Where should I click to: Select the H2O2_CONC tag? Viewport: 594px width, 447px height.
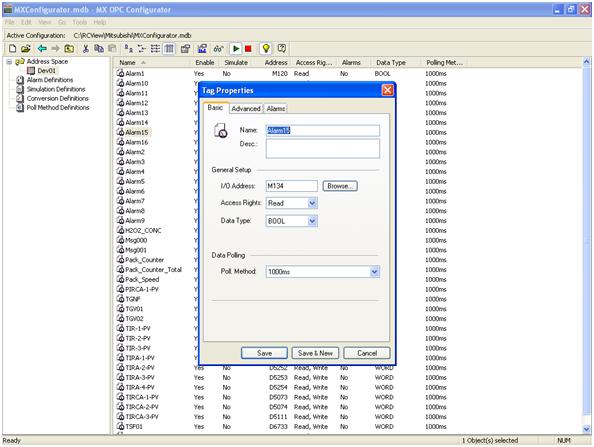143,230
